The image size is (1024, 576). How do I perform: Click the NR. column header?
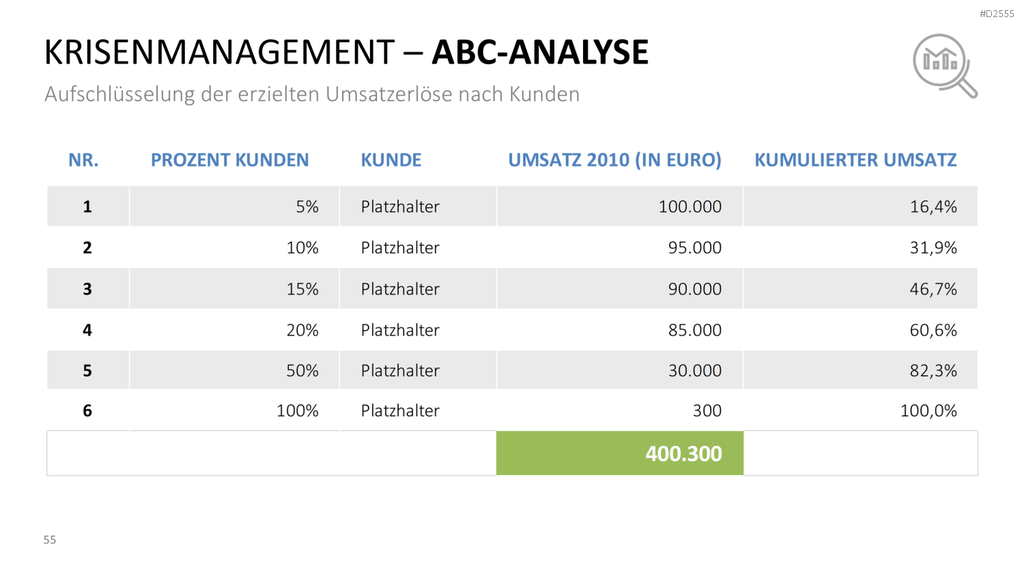tap(84, 160)
